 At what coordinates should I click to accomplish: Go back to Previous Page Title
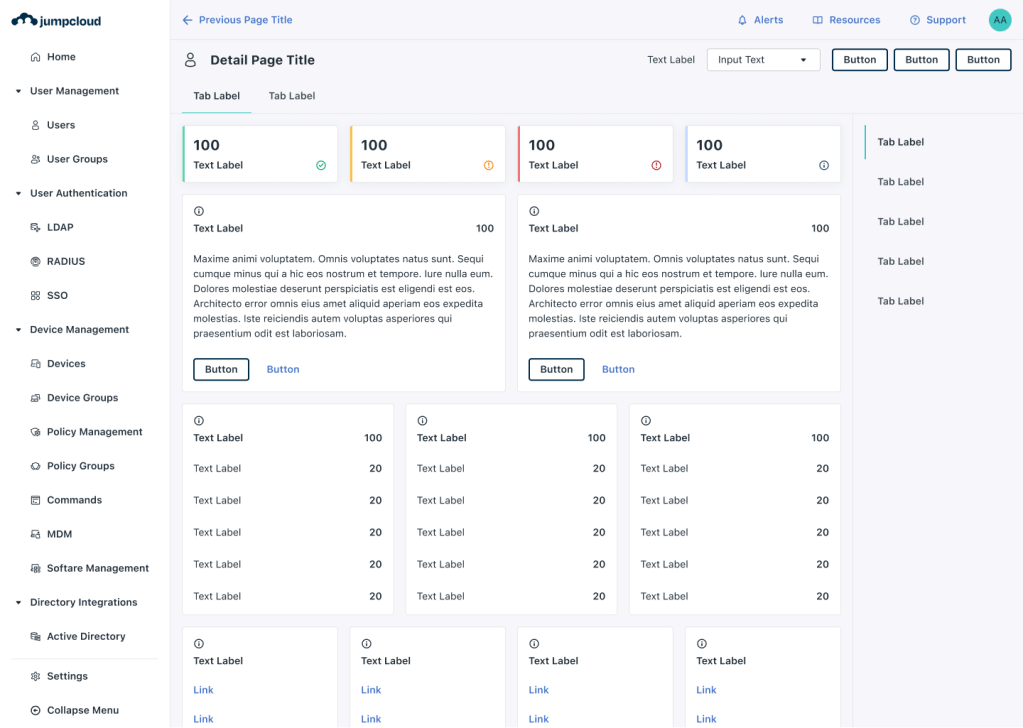(x=237, y=20)
